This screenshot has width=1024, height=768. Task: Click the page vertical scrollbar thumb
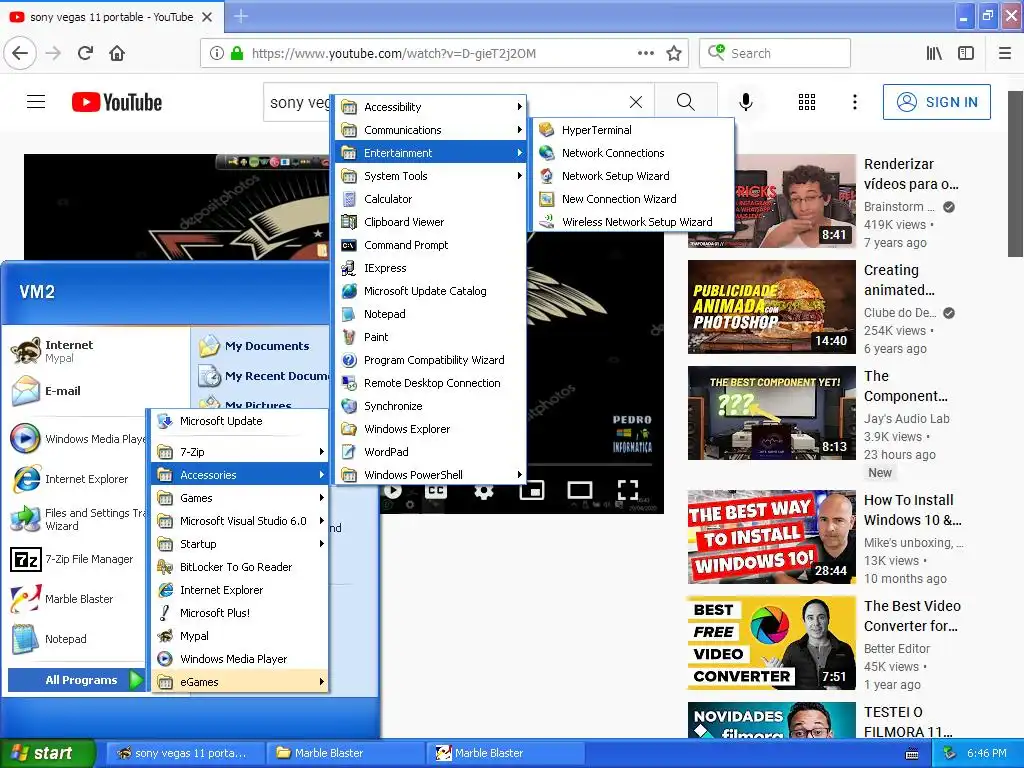tap(1015, 174)
